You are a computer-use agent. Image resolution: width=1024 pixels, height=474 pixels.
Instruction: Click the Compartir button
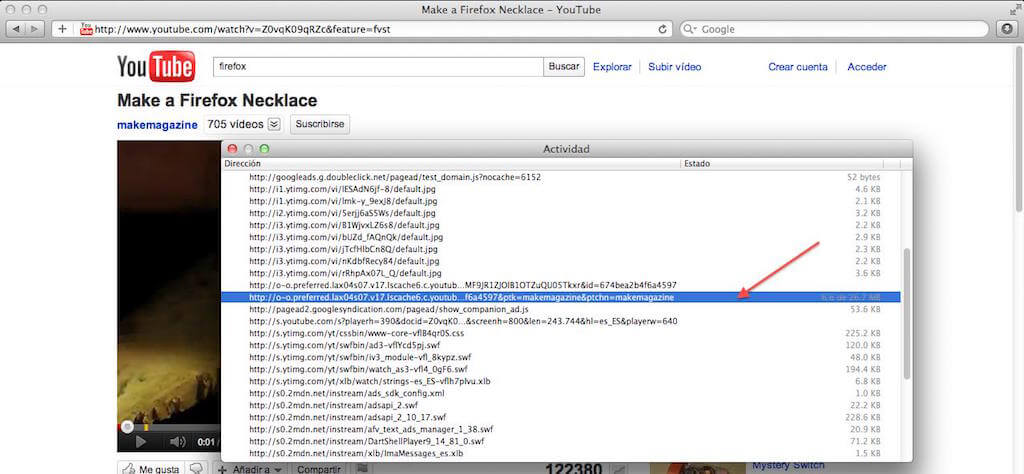(319, 469)
